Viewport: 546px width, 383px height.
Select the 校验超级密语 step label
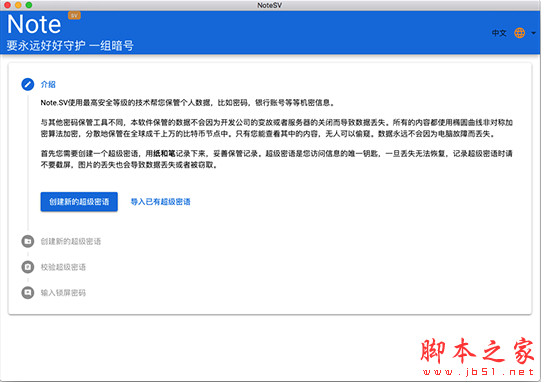(x=63, y=267)
